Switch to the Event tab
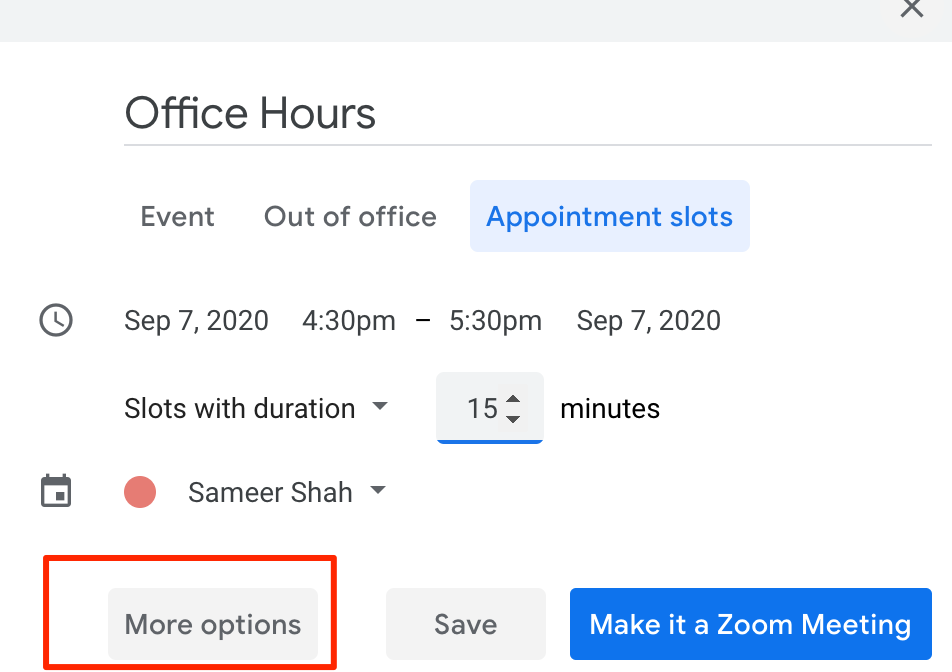Image resolution: width=952 pixels, height=672 pixels. [x=178, y=217]
